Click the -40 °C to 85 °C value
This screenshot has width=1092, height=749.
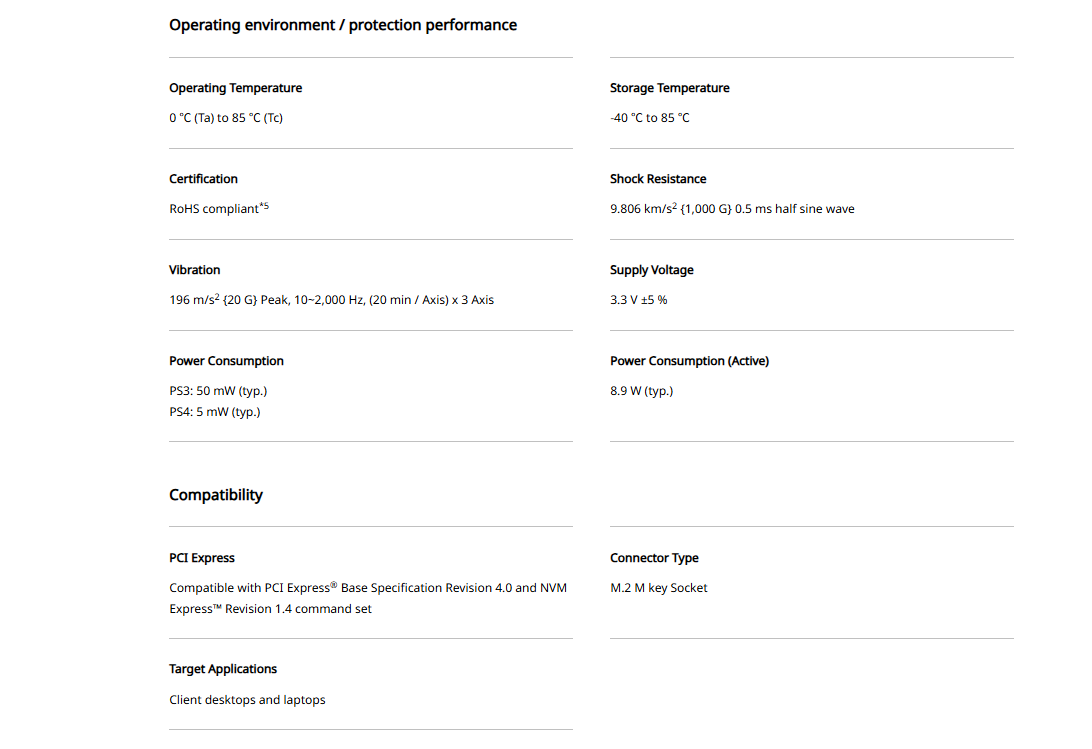pos(649,118)
